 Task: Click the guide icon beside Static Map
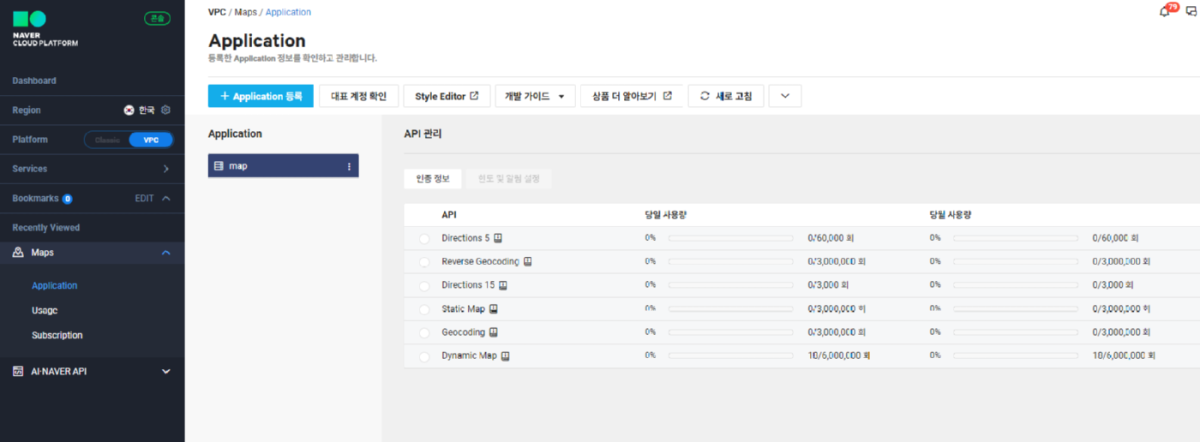pyautogui.click(x=493, y=309)
